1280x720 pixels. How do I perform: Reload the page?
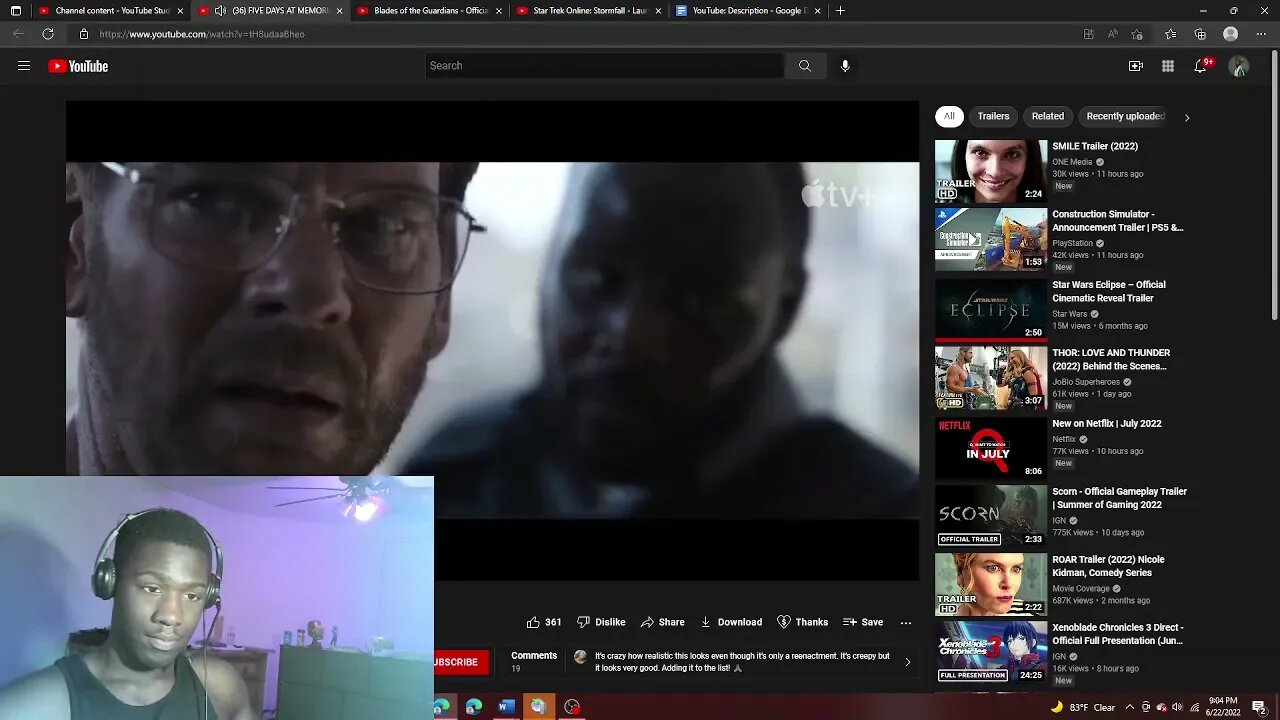click(48, 34)
